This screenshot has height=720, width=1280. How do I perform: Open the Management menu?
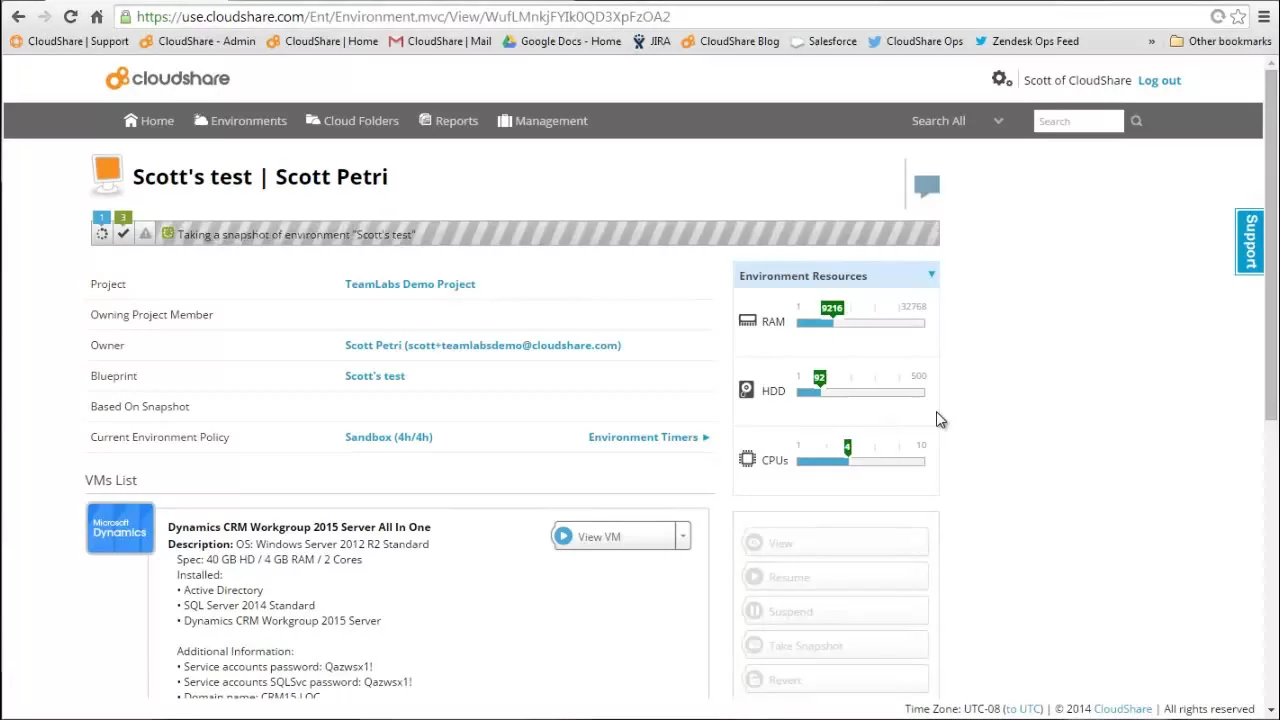[x=542, y=120]
